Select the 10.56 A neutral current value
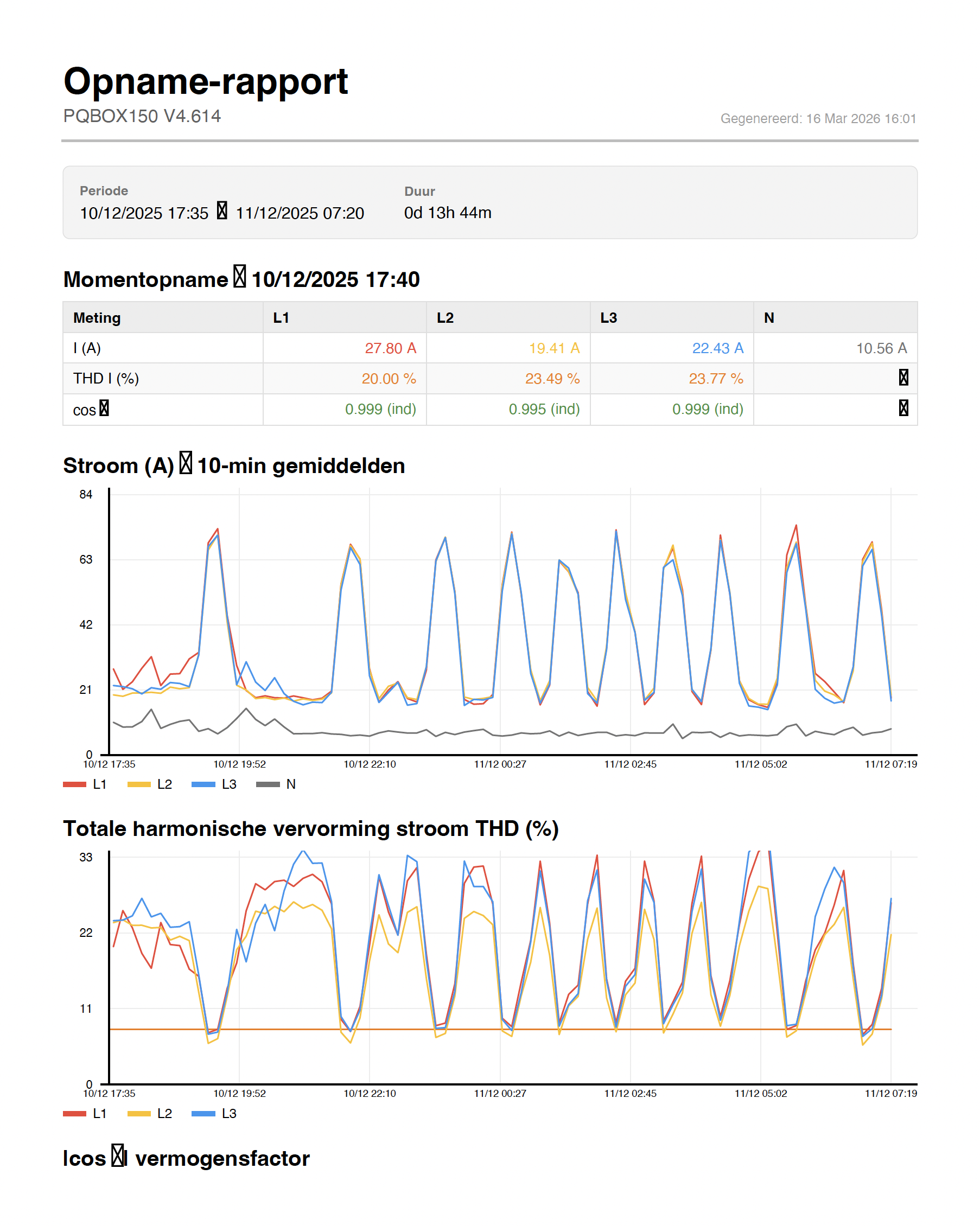This screenshot has width=980, height=1226. click(881, 348)
